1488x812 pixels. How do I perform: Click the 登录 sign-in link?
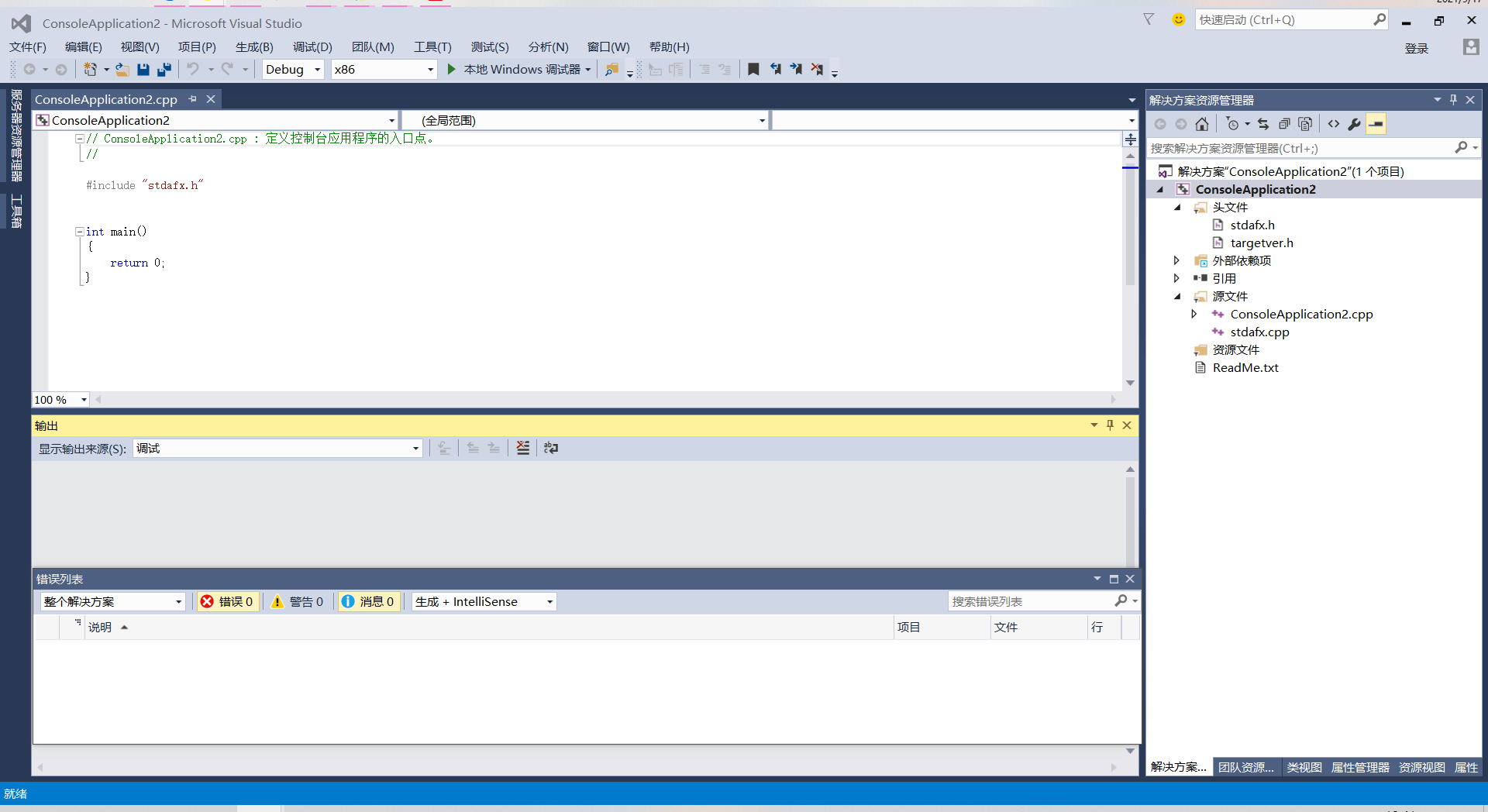[1417, 48]
